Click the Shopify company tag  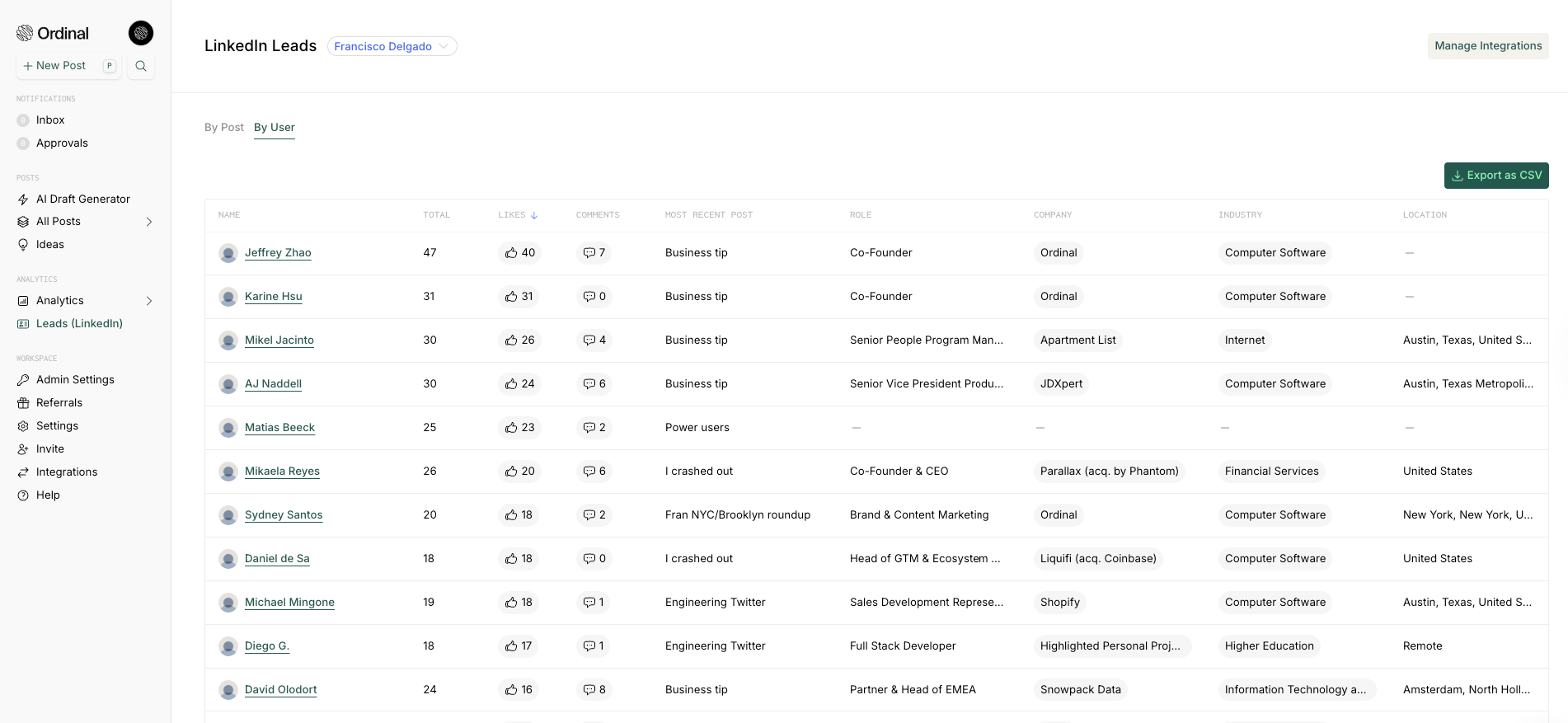[1059, 603]
